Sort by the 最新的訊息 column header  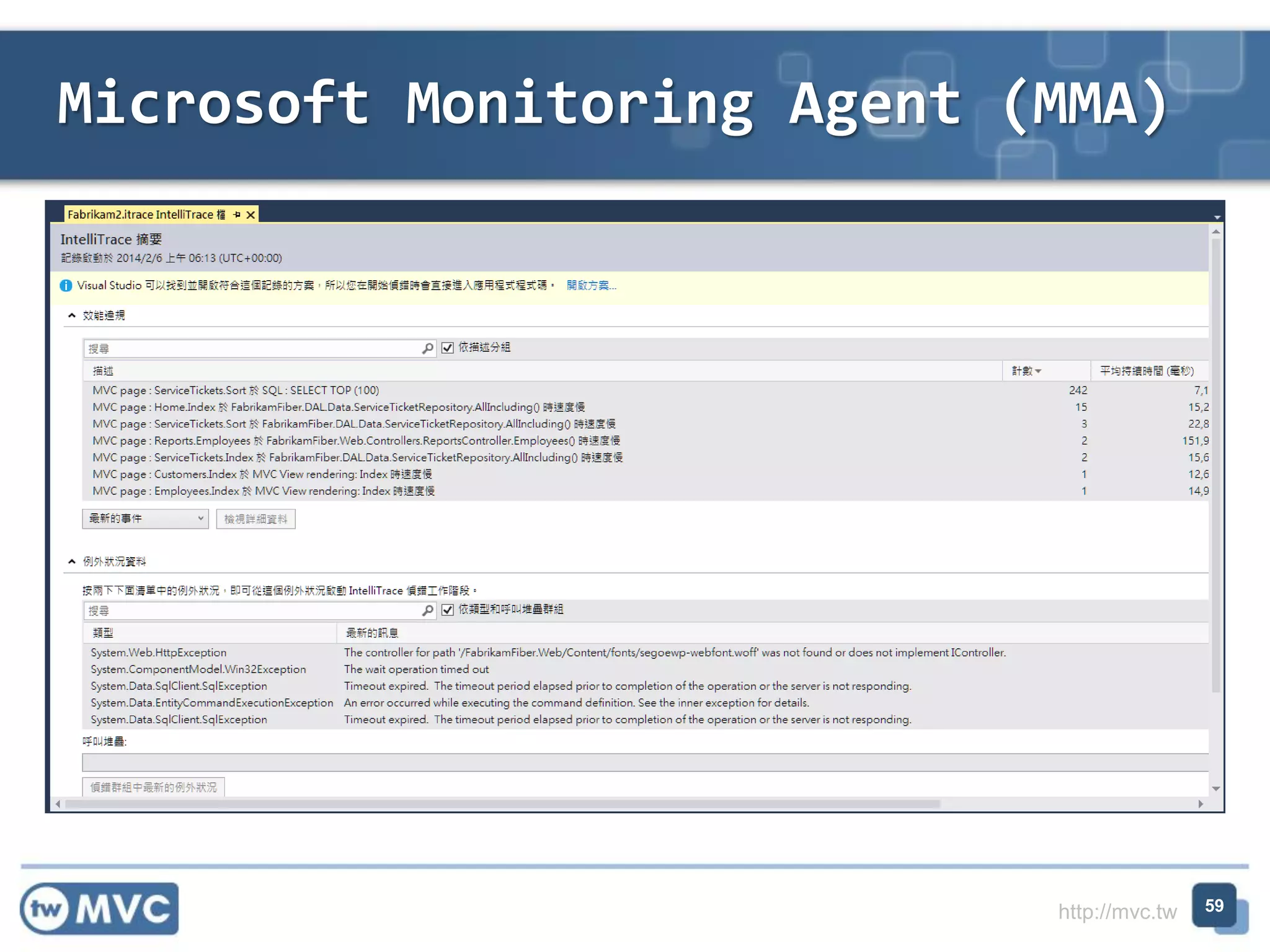(773, 633)
